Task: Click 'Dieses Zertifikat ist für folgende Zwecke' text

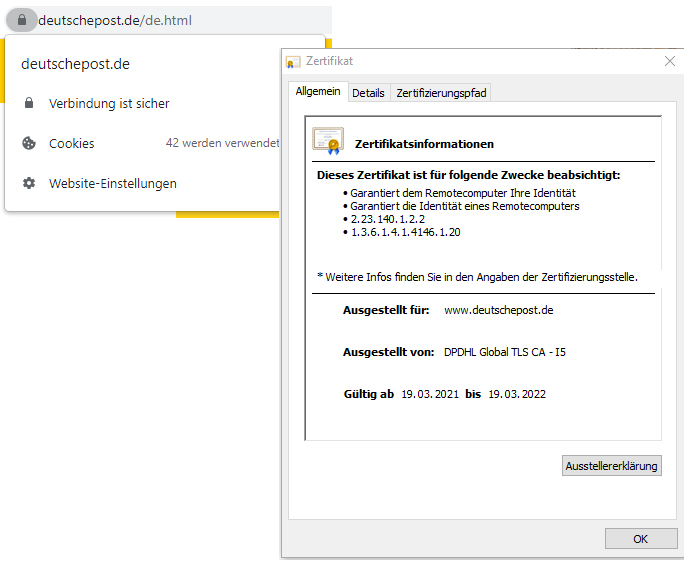Action: pos(468,175)
